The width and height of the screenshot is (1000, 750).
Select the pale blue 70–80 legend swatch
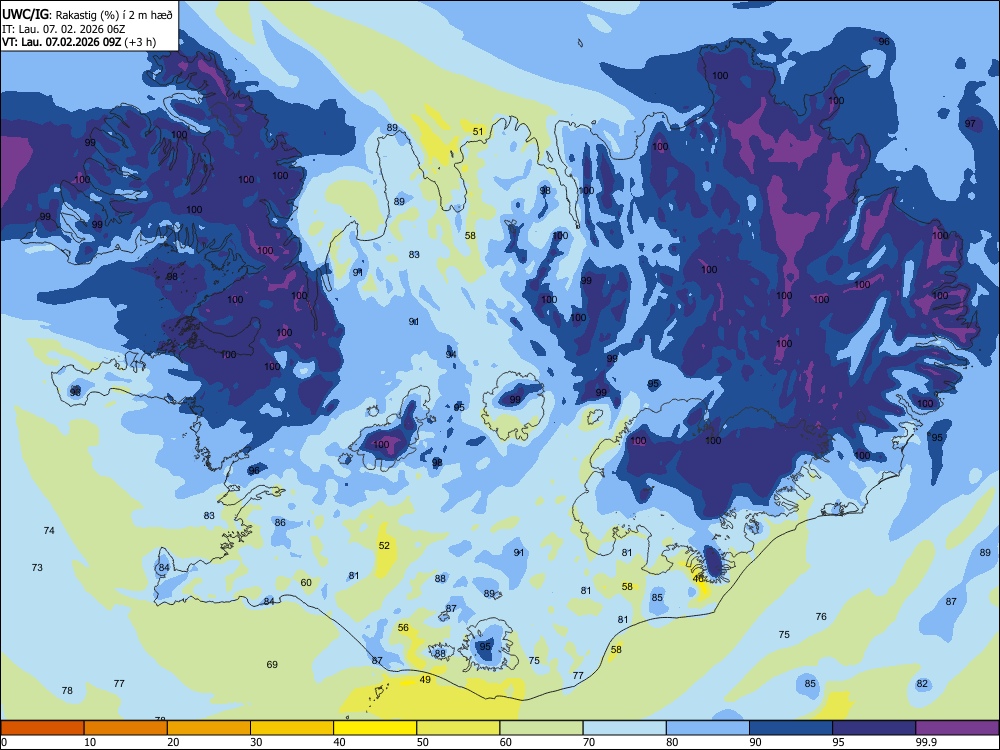pyautogui.click(x=624, y=728)
